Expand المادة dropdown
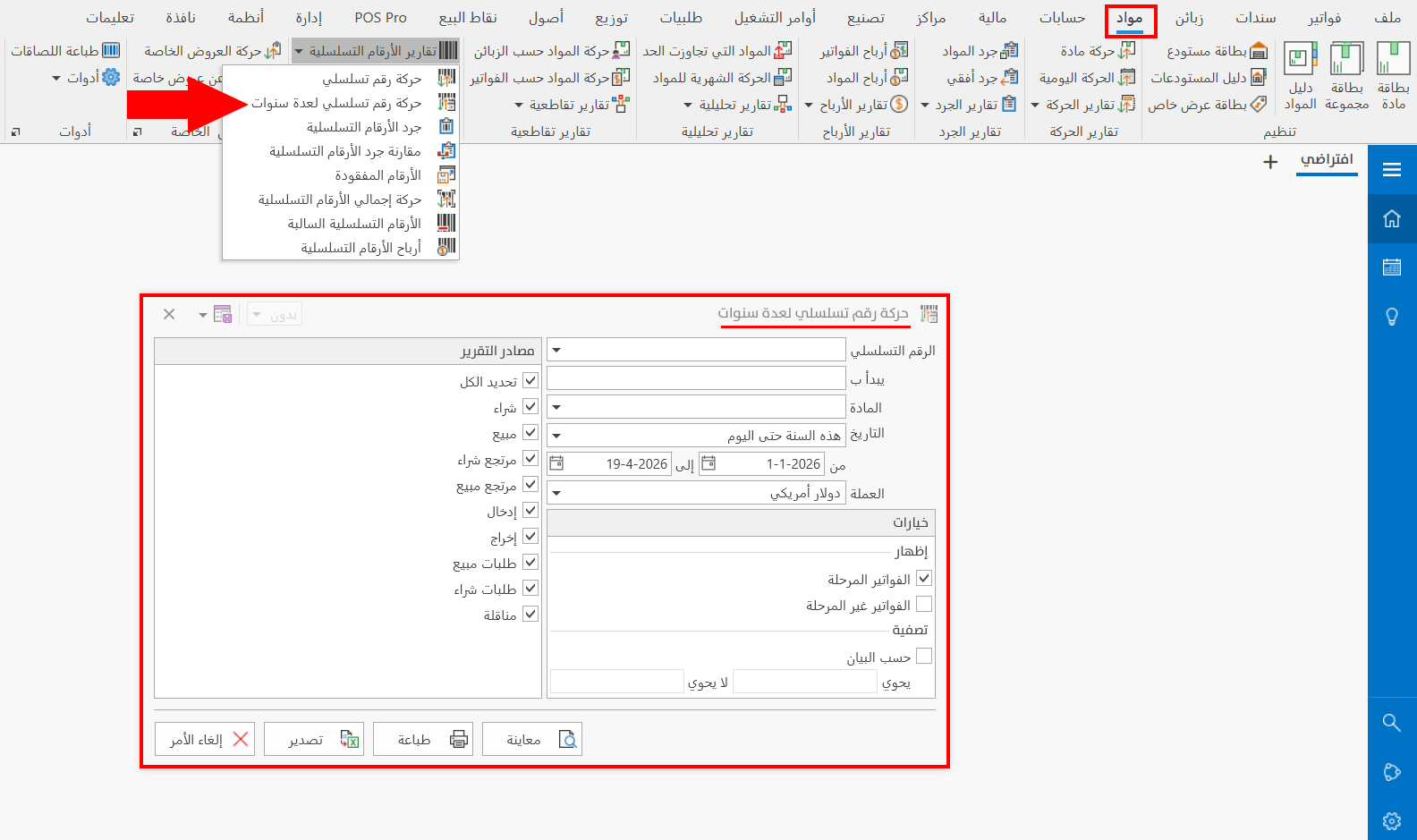This screenshot has width=1417, height=840. (556, 407)
